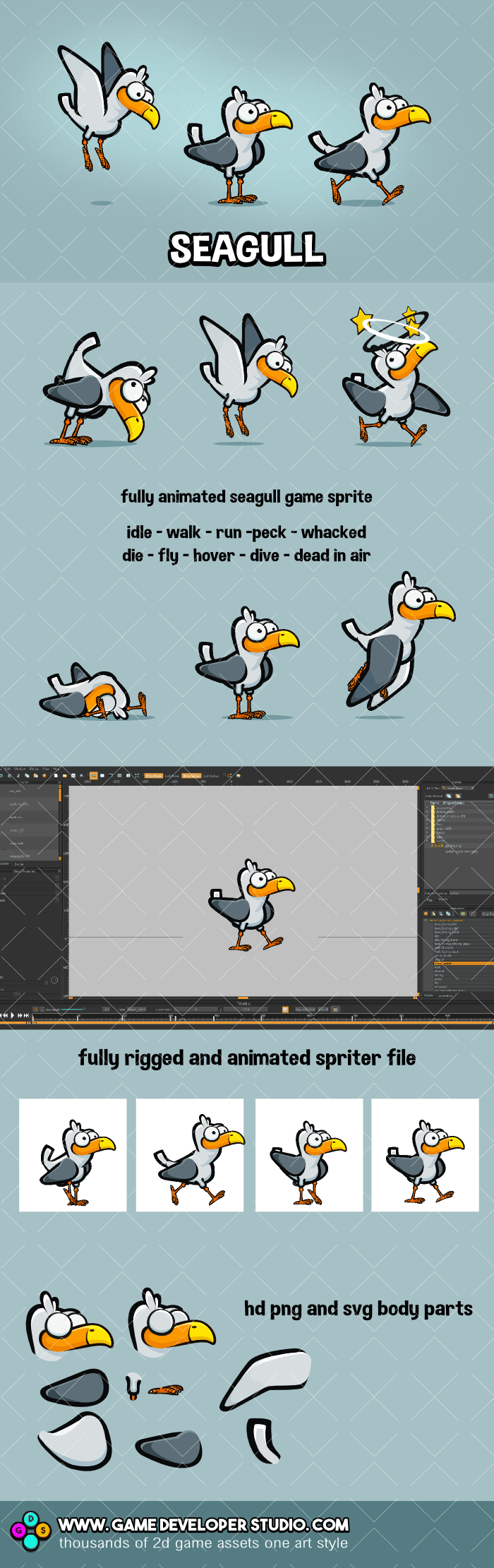Image resolution: width=494 pixels, height=1568 pixels.
Task: Collapse the animations entity root expander
Action: [425, 920]
